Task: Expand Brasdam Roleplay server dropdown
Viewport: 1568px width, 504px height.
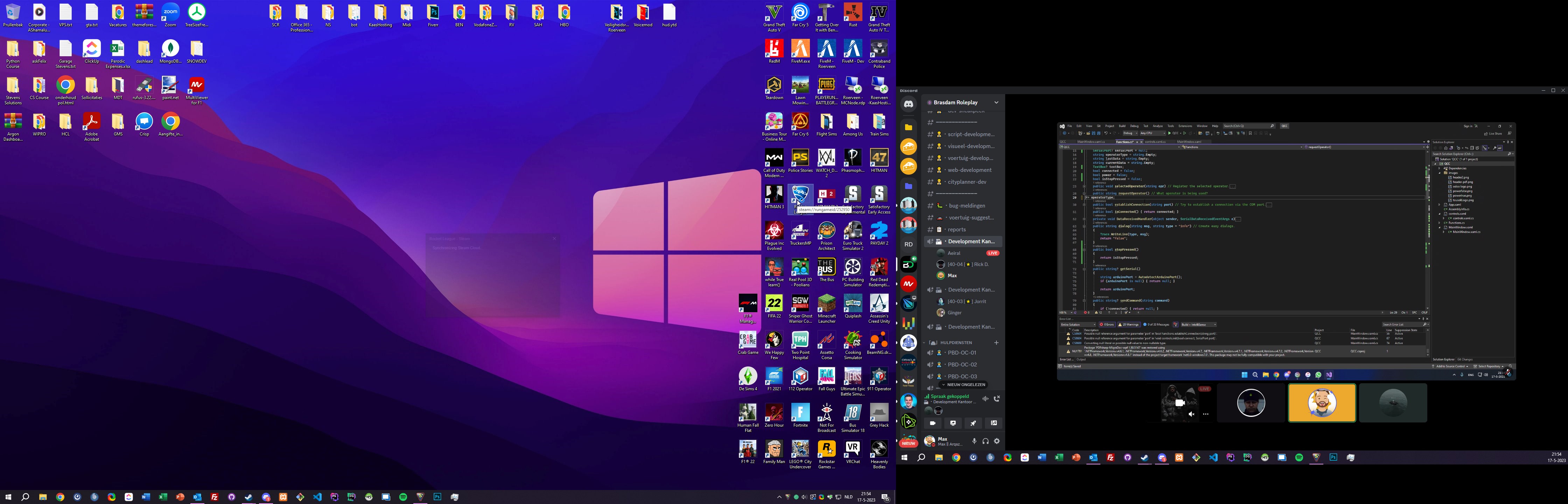Action: pyautogui.click(x=996, y=102)
